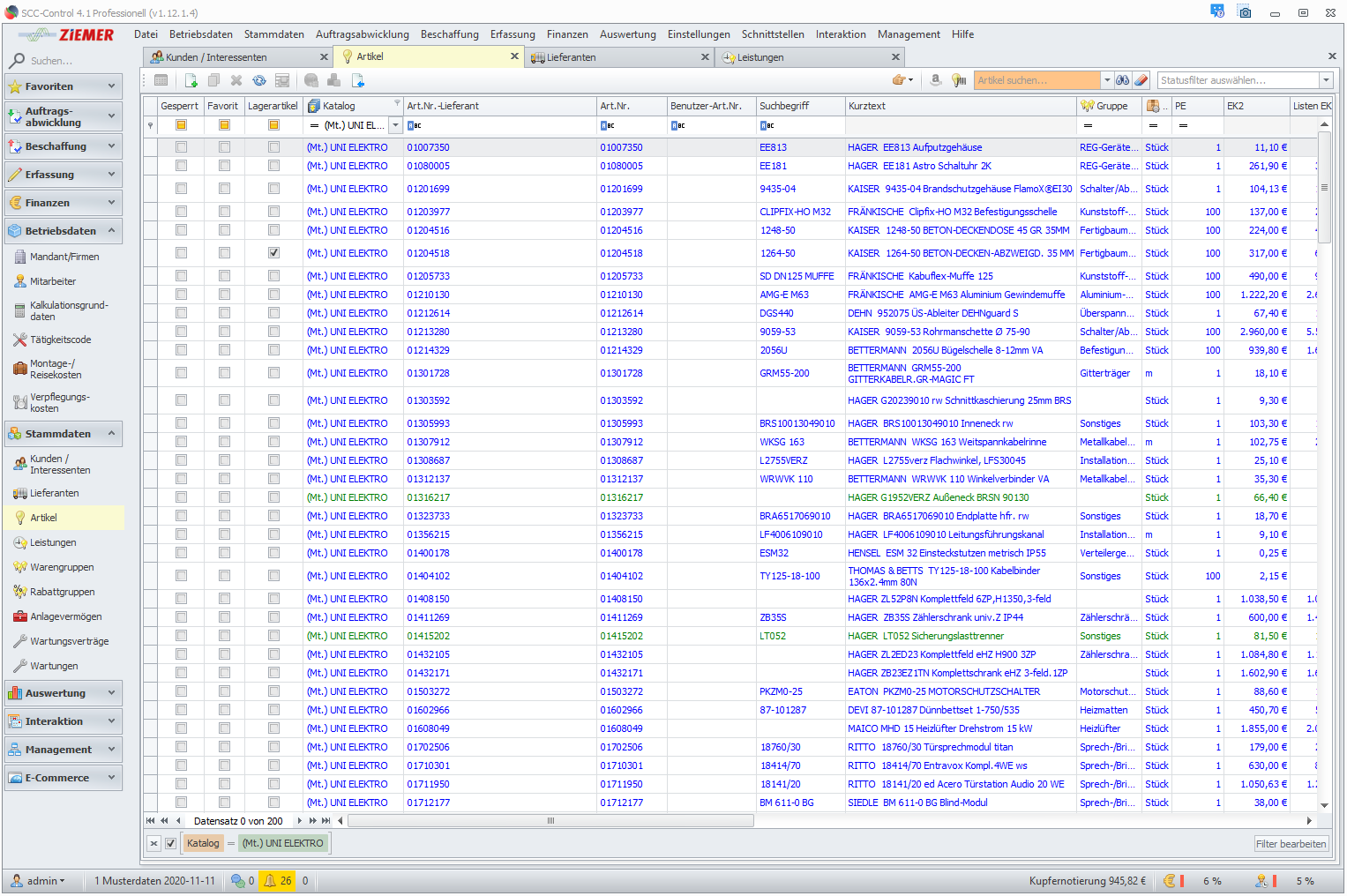Click the refresh icon in the toolbar
1347x896 pixels.
[259, 80]
